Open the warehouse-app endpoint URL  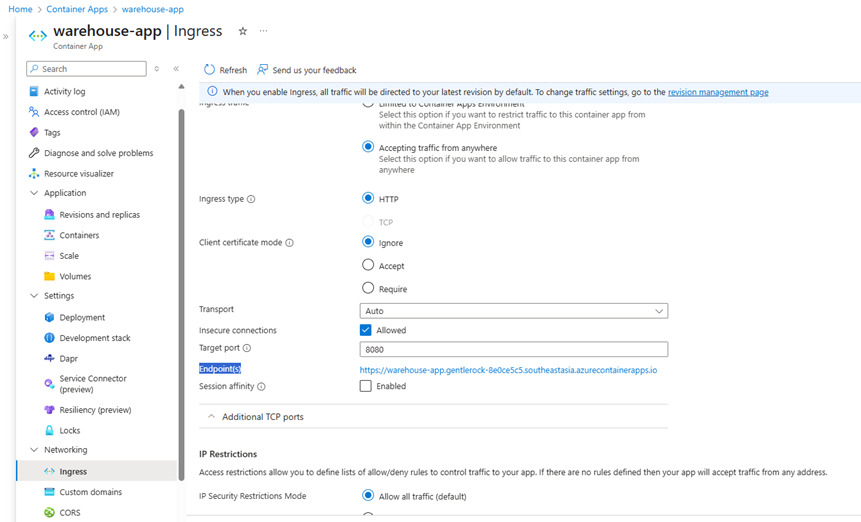[508, 370]
